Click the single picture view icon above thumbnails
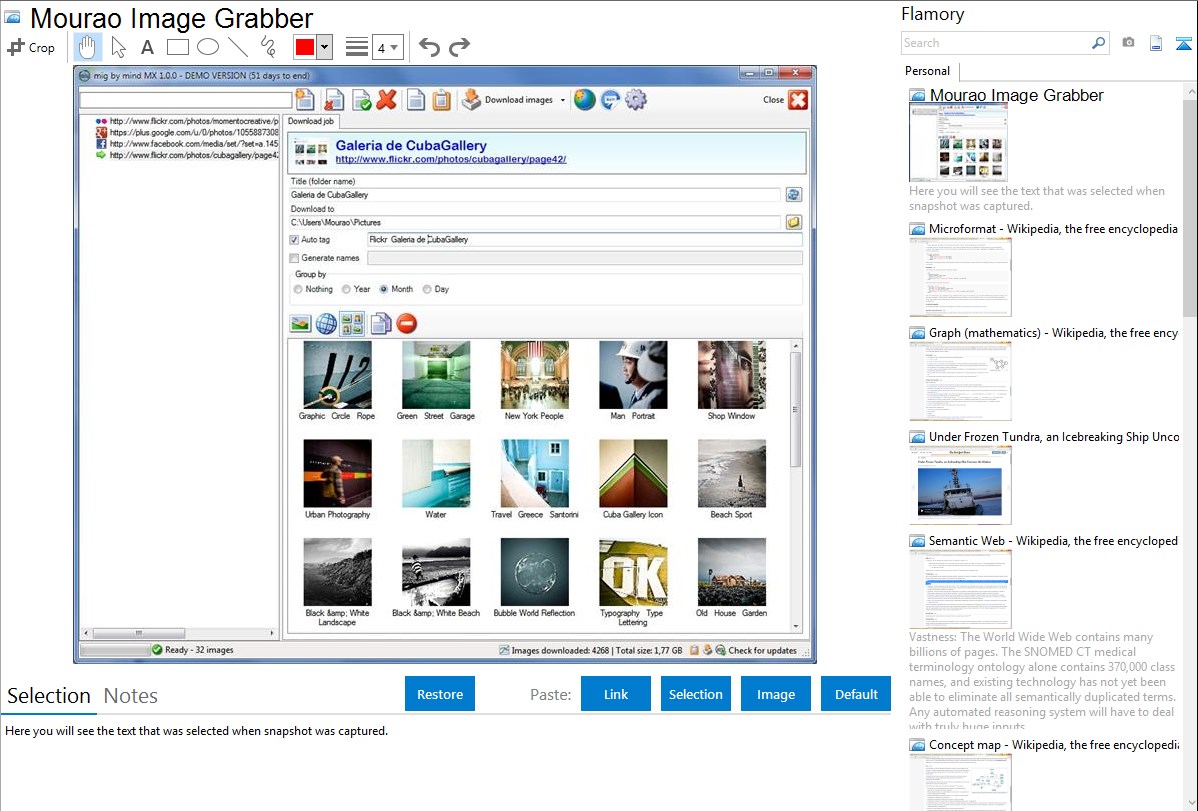The image size is (1198, 811). pyautogui.click(x=300, y=324)
